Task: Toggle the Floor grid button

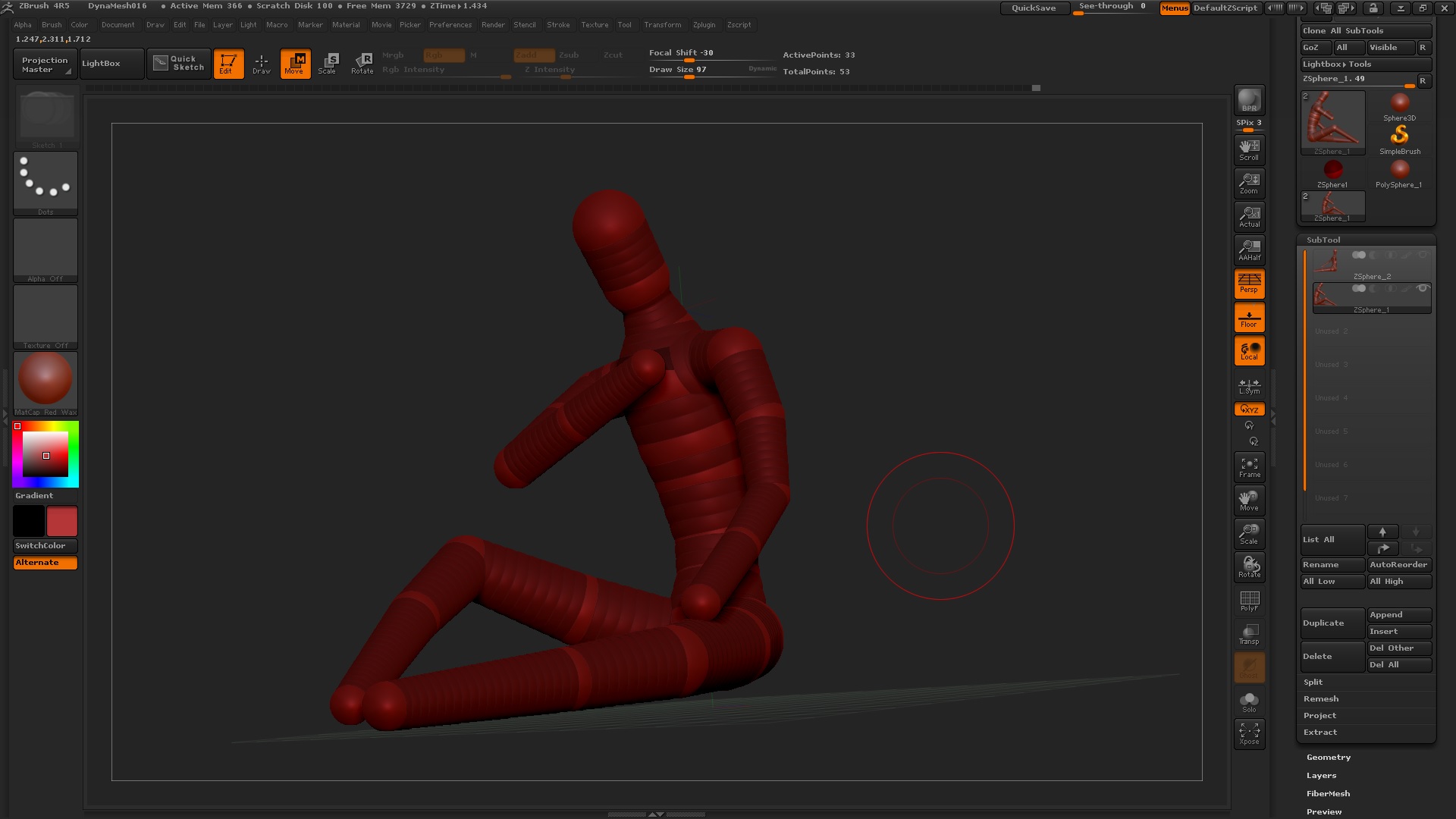Action: pyautogui.click(x=1249, y=317)
